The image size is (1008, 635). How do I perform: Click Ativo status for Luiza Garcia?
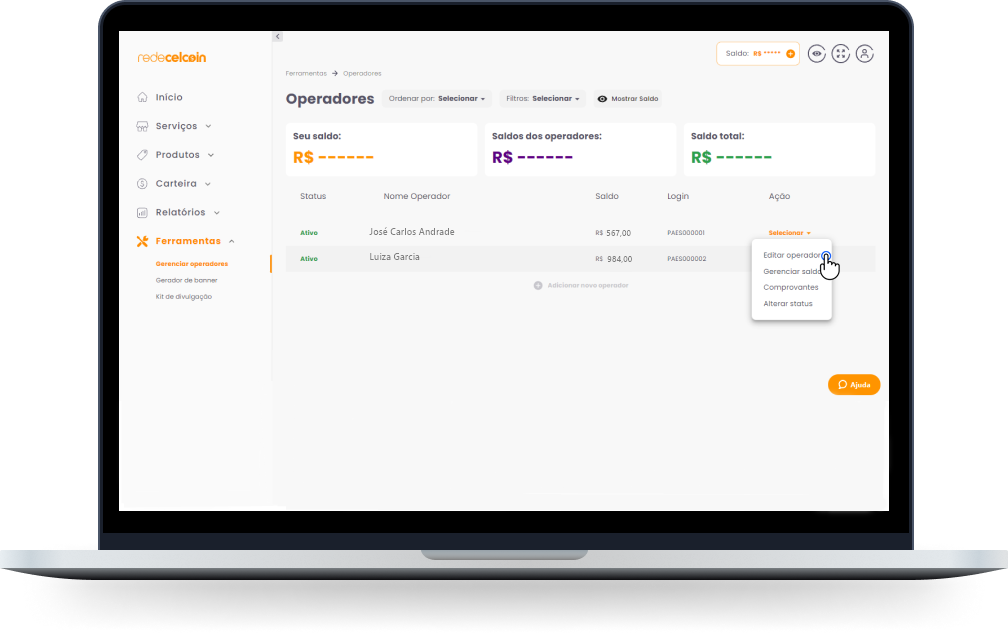[309, 258]
